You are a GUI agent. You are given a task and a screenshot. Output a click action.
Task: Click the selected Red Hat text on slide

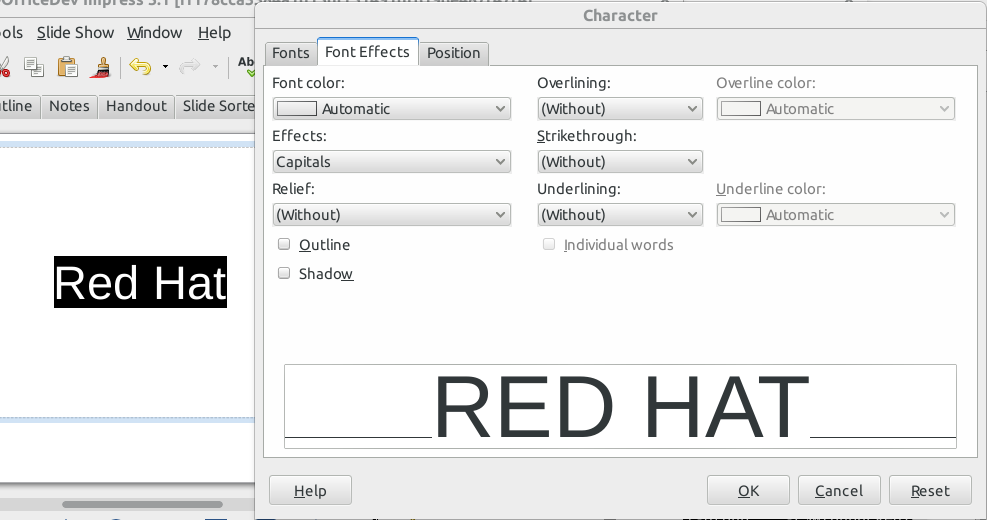pos(140,282)
